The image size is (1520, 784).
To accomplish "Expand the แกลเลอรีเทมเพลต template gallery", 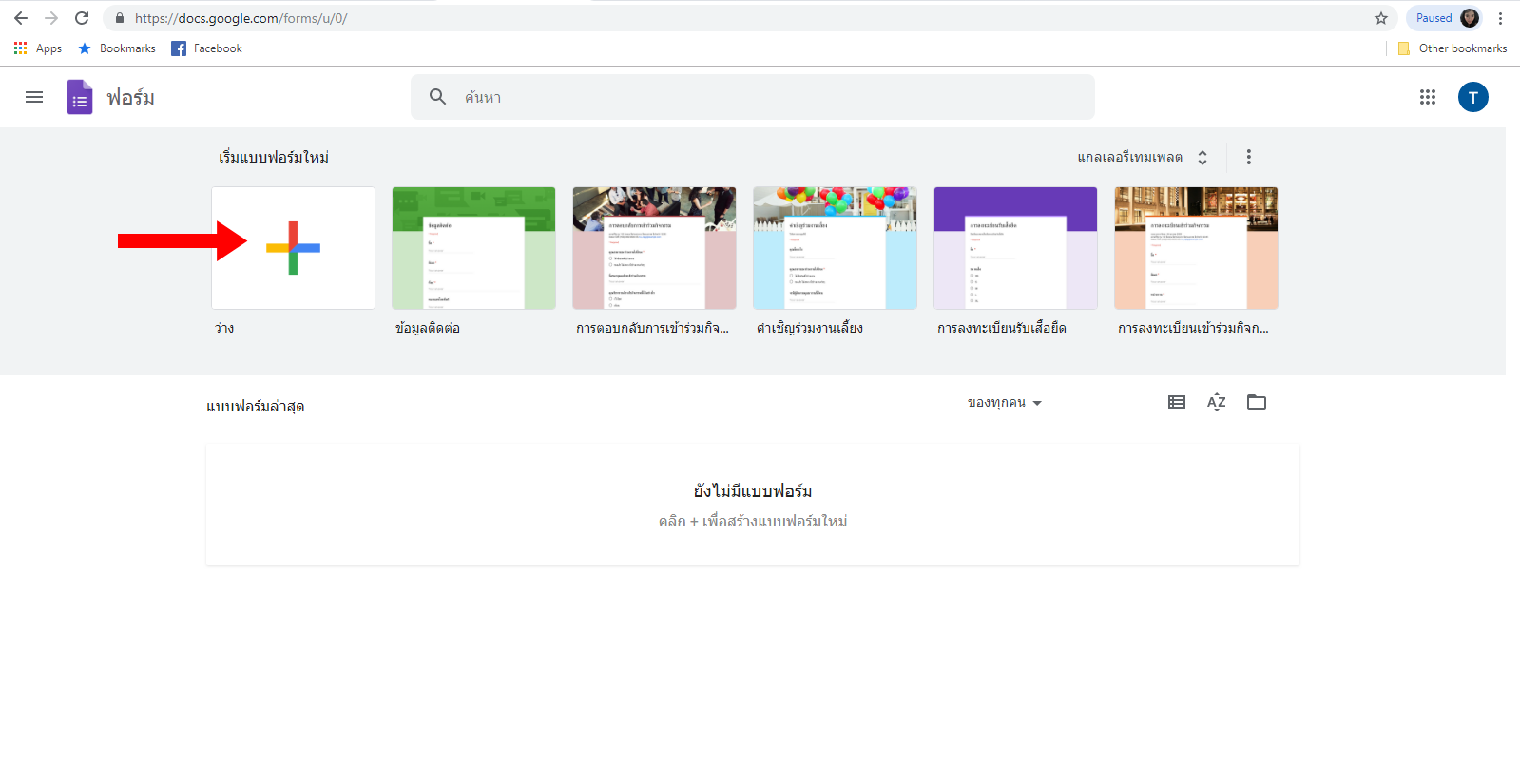I will pos(1142,158).
